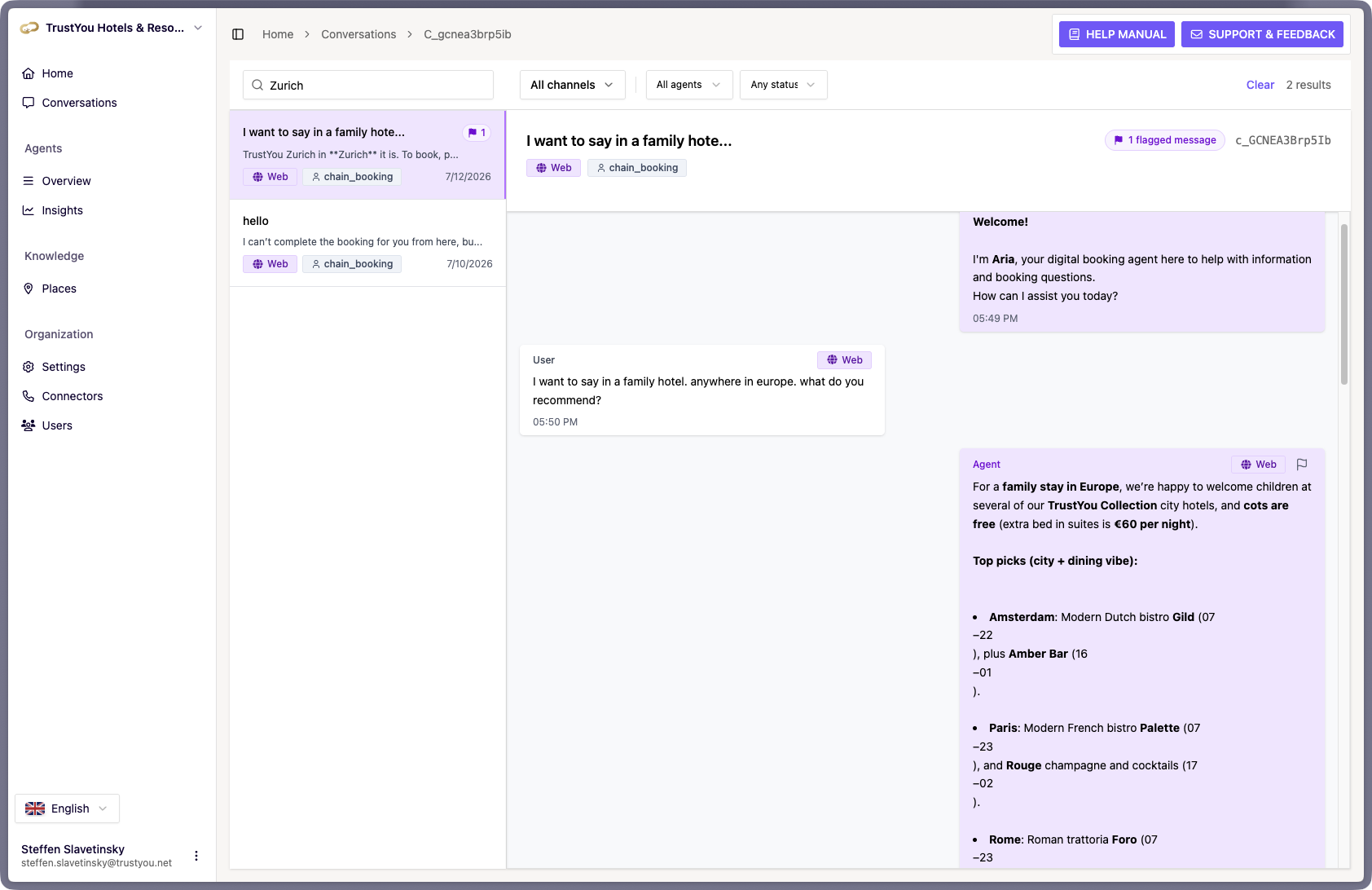The image size is (1372, 890).
Task: Click the Agent label on message
Action: coord(987,465)
